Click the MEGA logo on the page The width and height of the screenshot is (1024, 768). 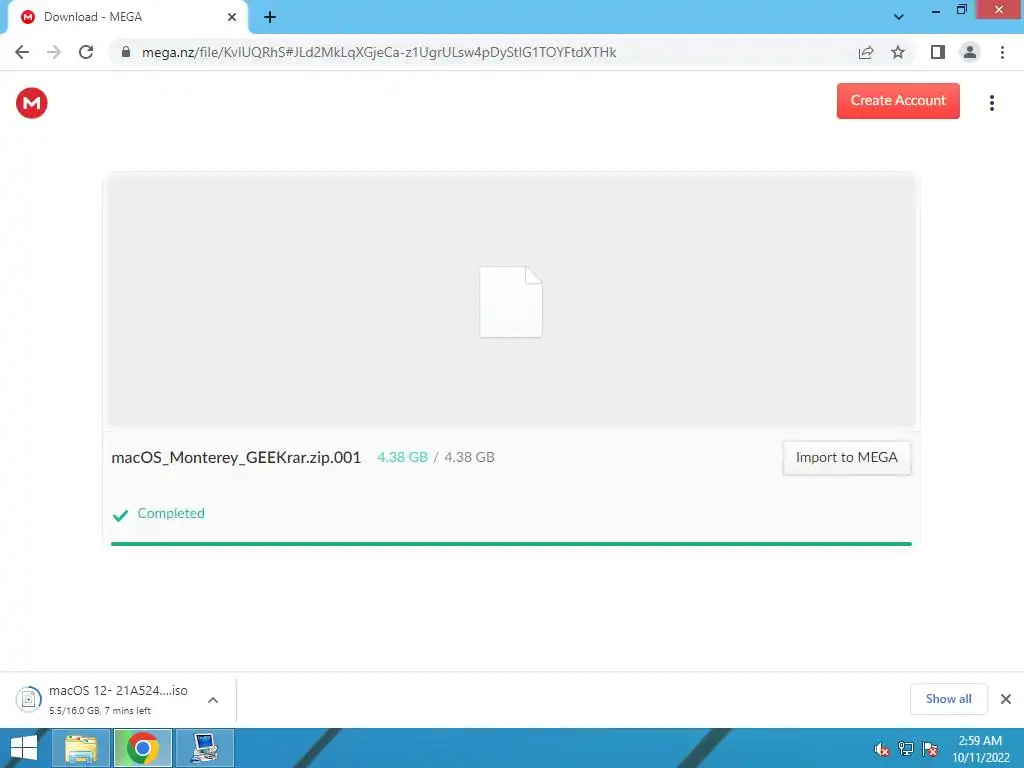point(31,103)
